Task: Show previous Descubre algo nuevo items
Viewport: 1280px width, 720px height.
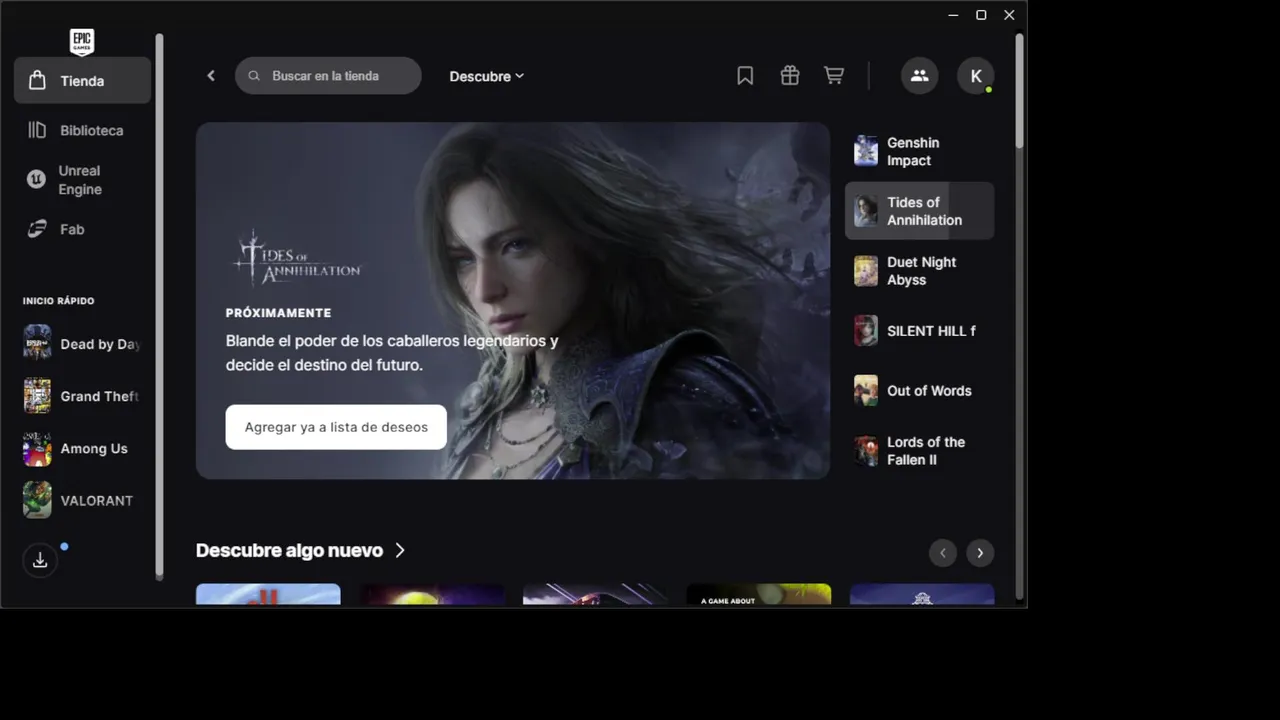Action: tap(943, 553)
